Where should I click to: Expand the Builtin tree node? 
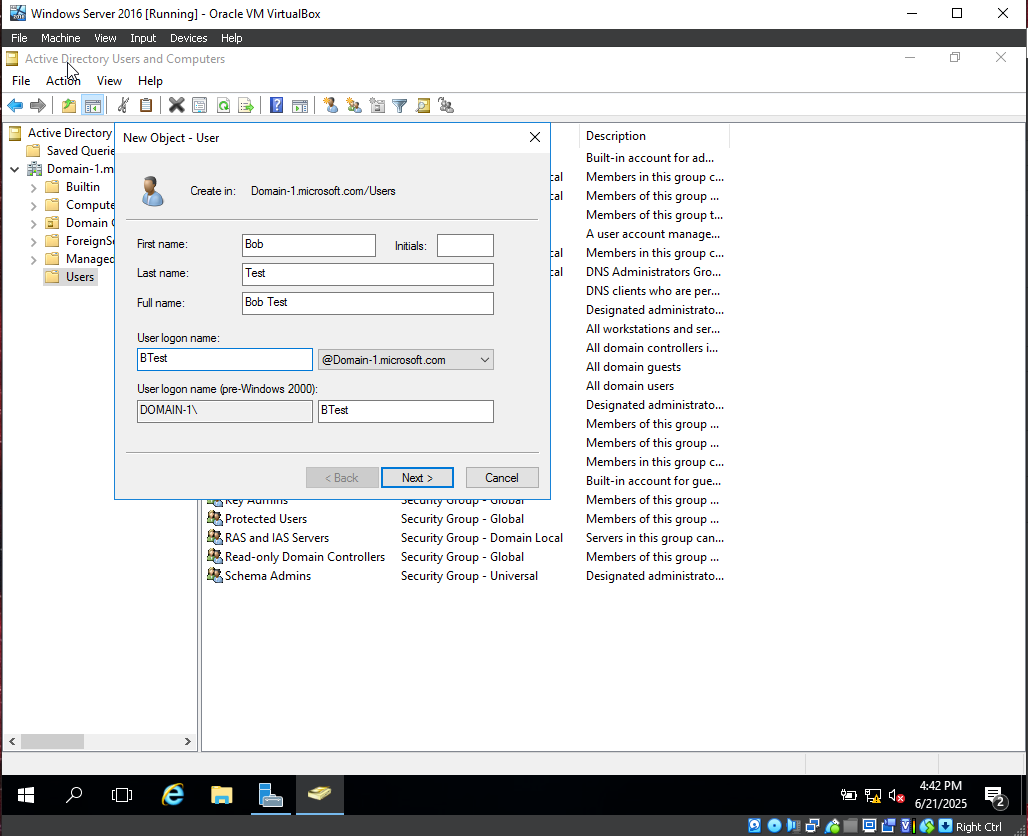coord(33,188)
